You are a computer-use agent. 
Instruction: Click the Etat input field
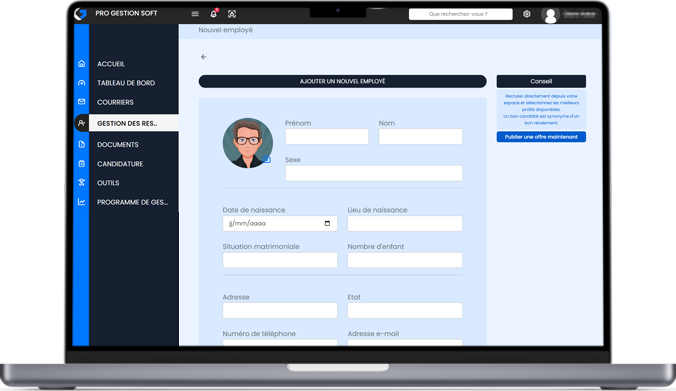[x=405, y=310]
